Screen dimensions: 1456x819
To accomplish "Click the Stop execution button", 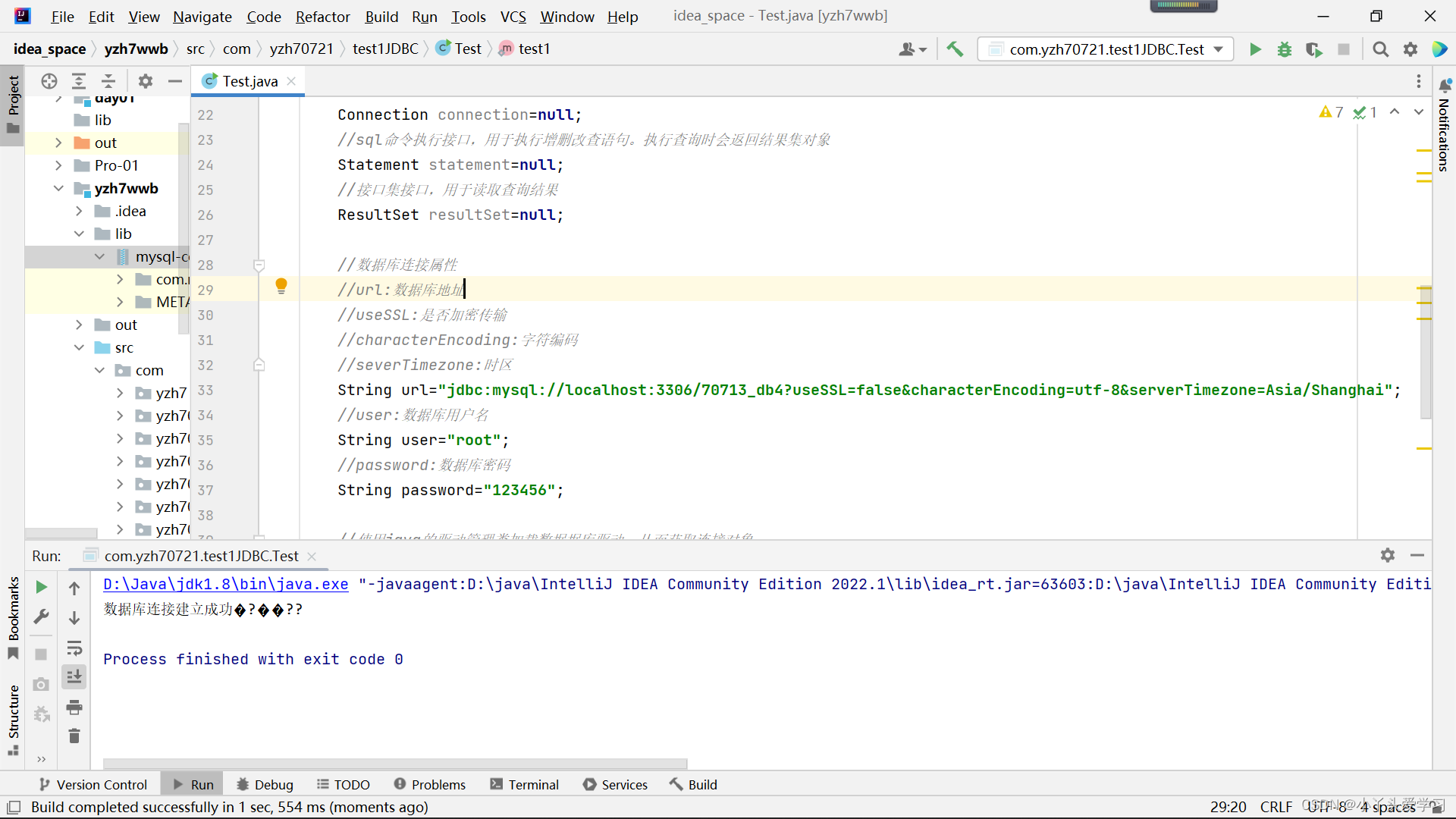I will click(x=1343, y=49).
